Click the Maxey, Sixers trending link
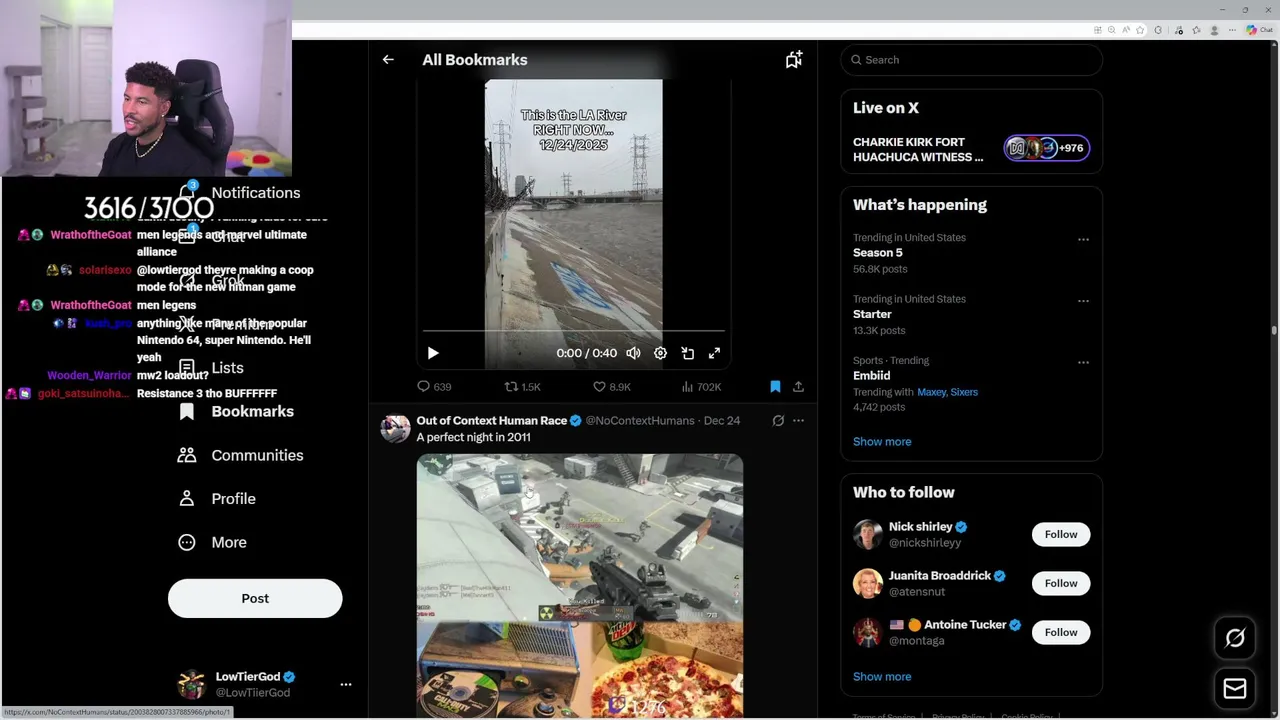This screenshot has height=720, width=1280. (x=947, y=392)
